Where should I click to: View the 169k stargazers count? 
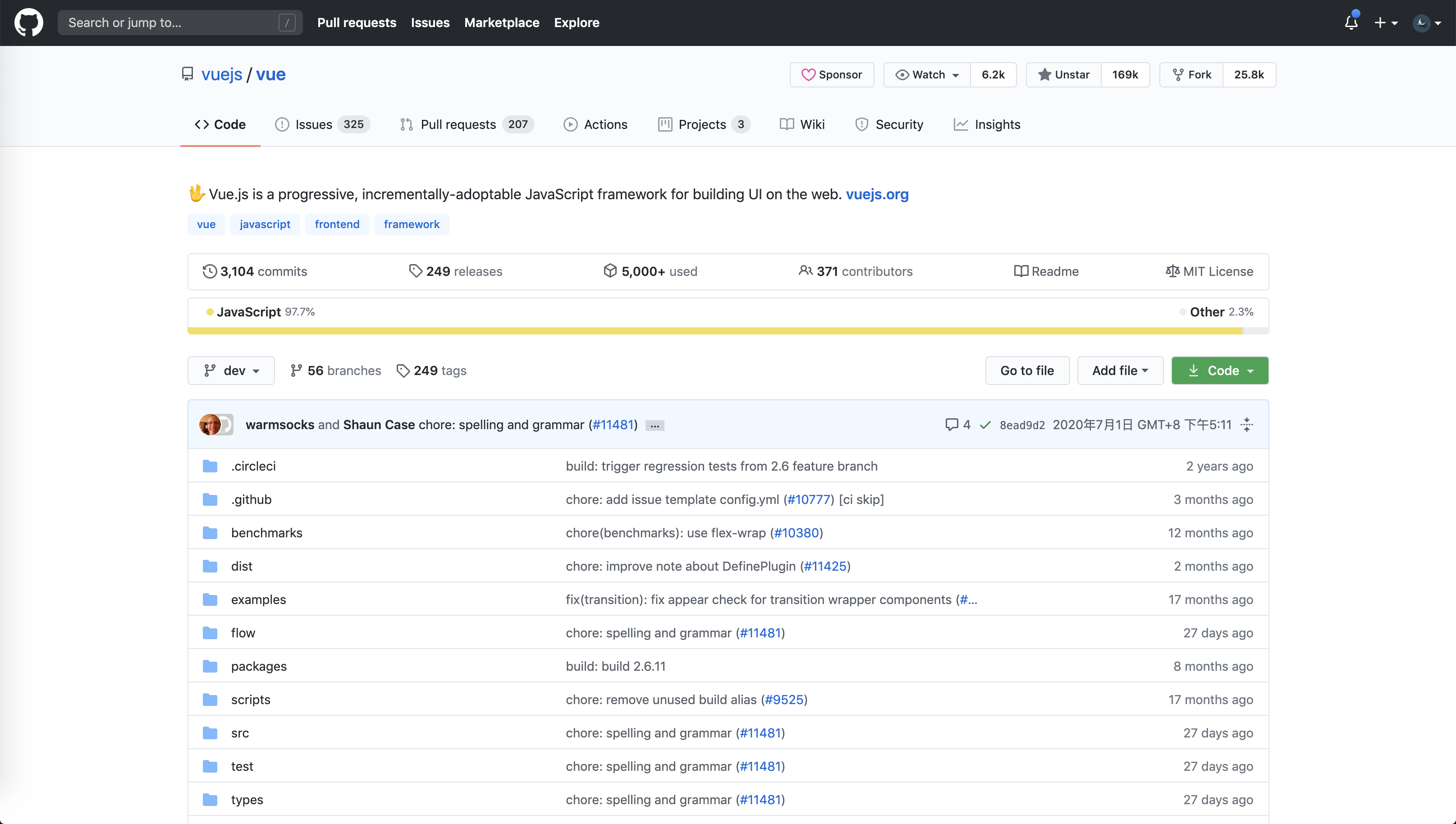coord(1125,75)
